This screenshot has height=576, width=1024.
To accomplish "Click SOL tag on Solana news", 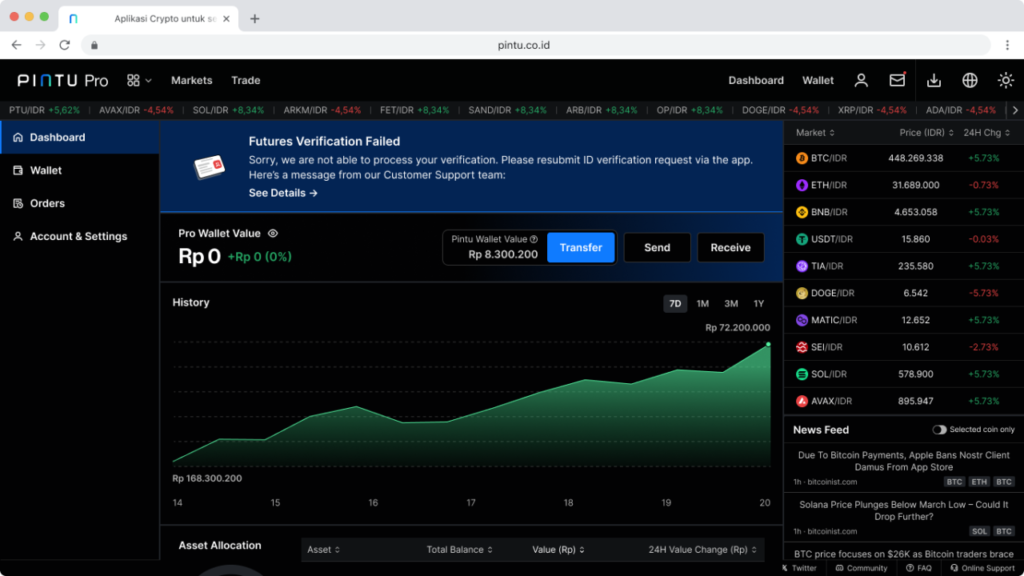I will [979, 532].
